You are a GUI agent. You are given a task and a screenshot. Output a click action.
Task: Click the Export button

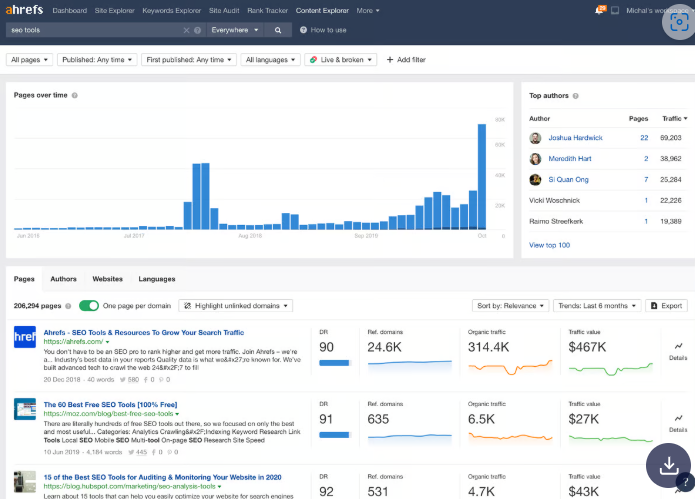pos(666,305)
